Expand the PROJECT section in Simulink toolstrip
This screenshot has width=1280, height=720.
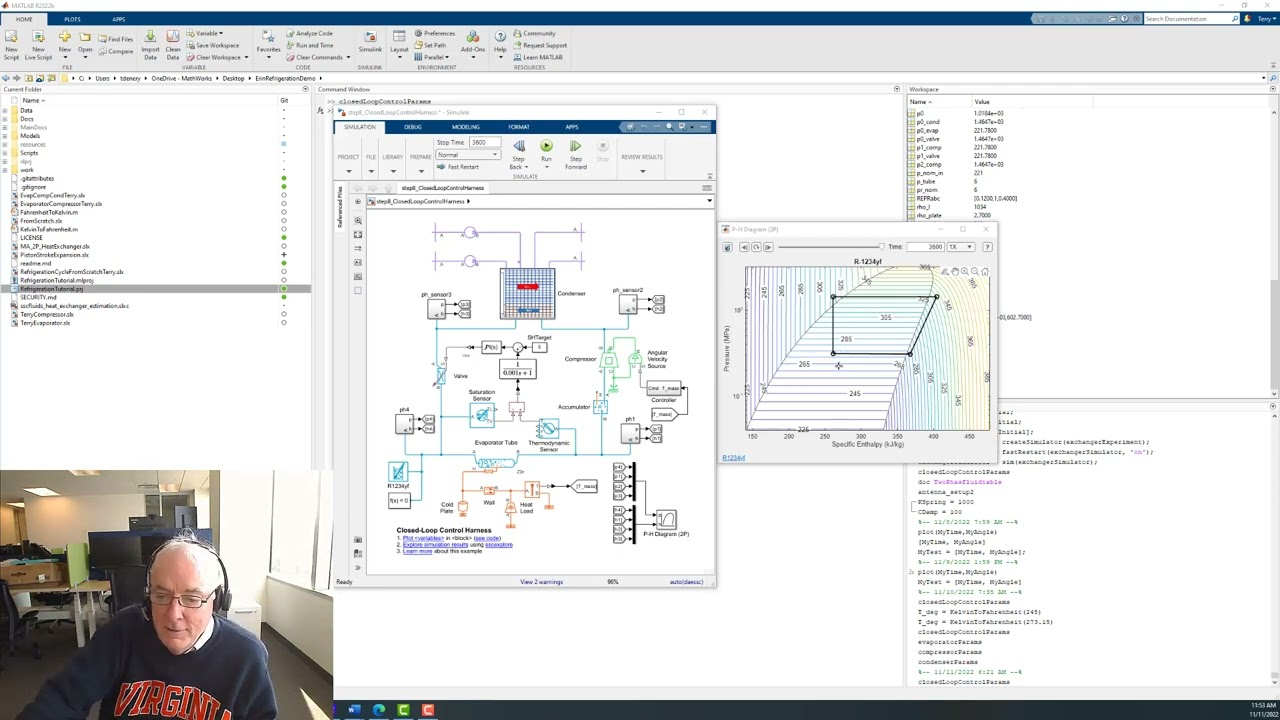[x=348, y=171]
